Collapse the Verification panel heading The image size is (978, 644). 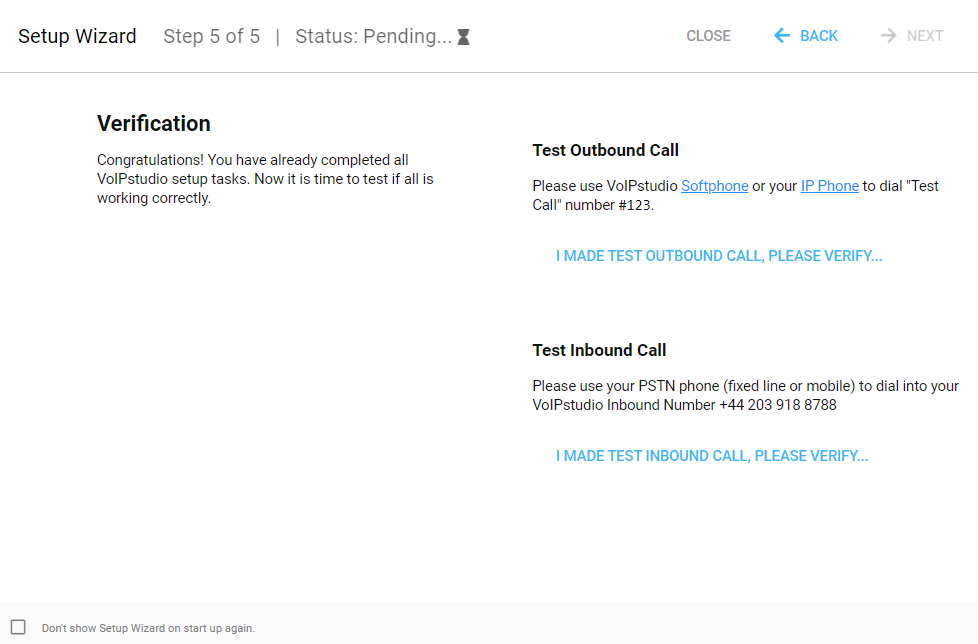[153, 123]
